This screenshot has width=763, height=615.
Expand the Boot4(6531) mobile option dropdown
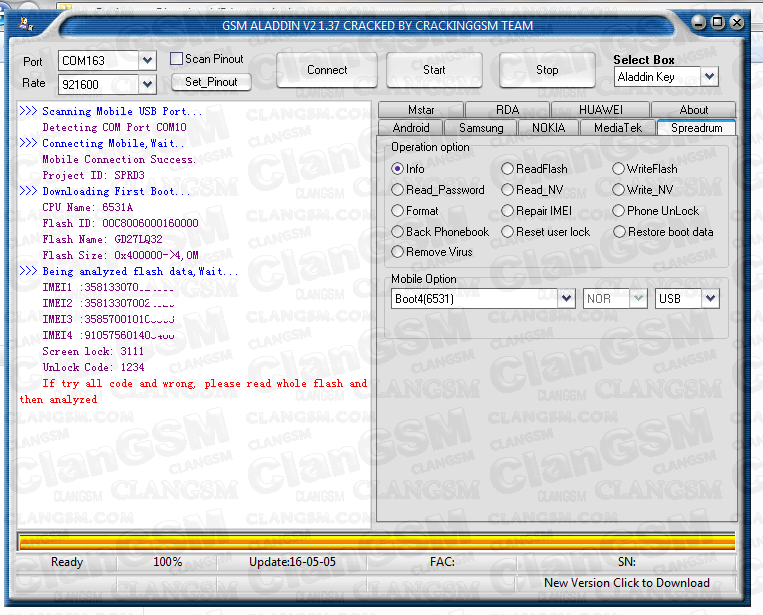(566, 298)
